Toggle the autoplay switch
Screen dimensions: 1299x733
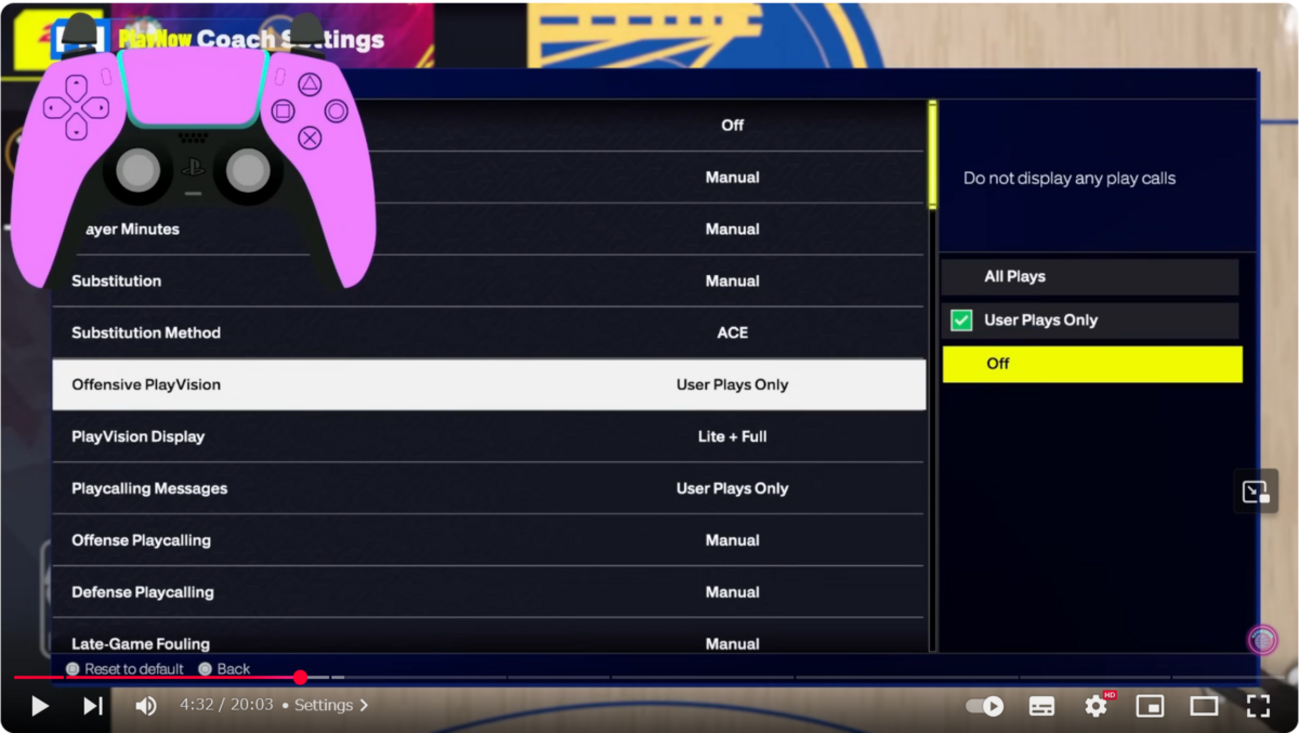(985, 706)
